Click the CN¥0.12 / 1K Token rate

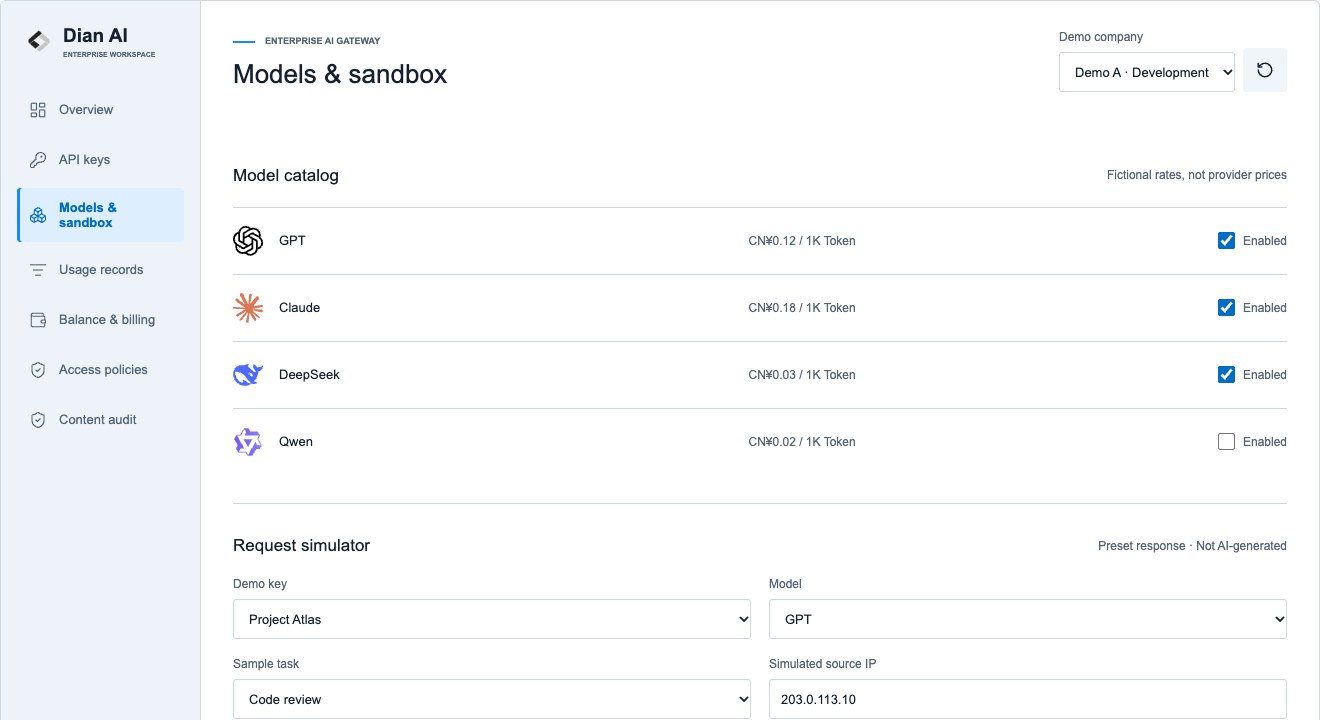pyautogui.click(x=802, y=241)
